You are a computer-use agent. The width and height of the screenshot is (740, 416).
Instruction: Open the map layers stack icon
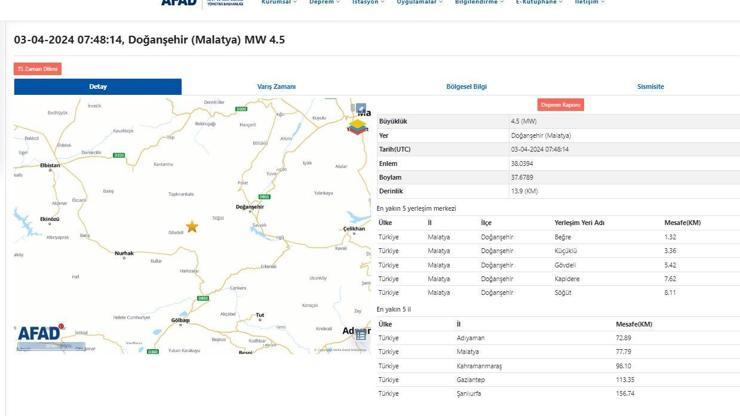357,127
